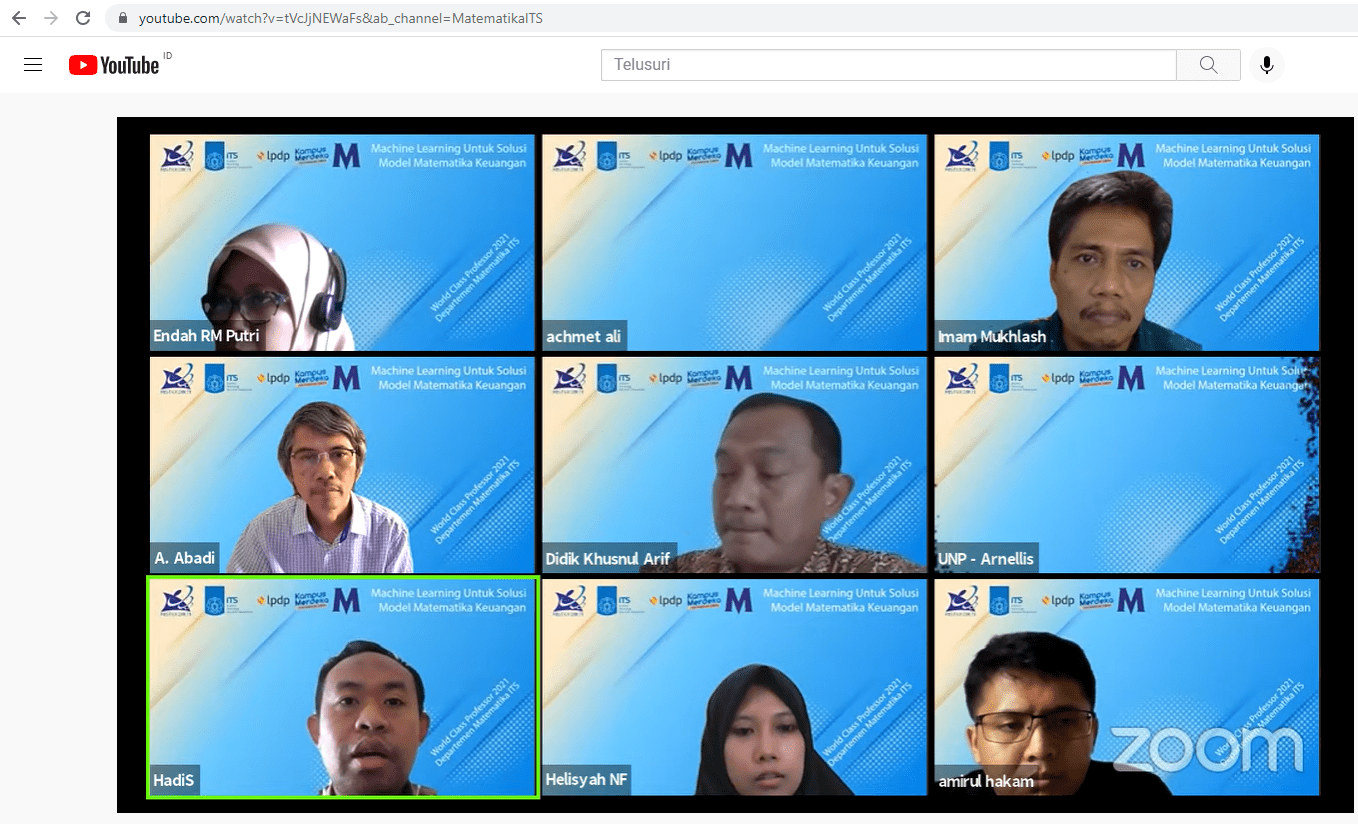
Task: Select the Helisyah NF participant tile
Action: 734,687
